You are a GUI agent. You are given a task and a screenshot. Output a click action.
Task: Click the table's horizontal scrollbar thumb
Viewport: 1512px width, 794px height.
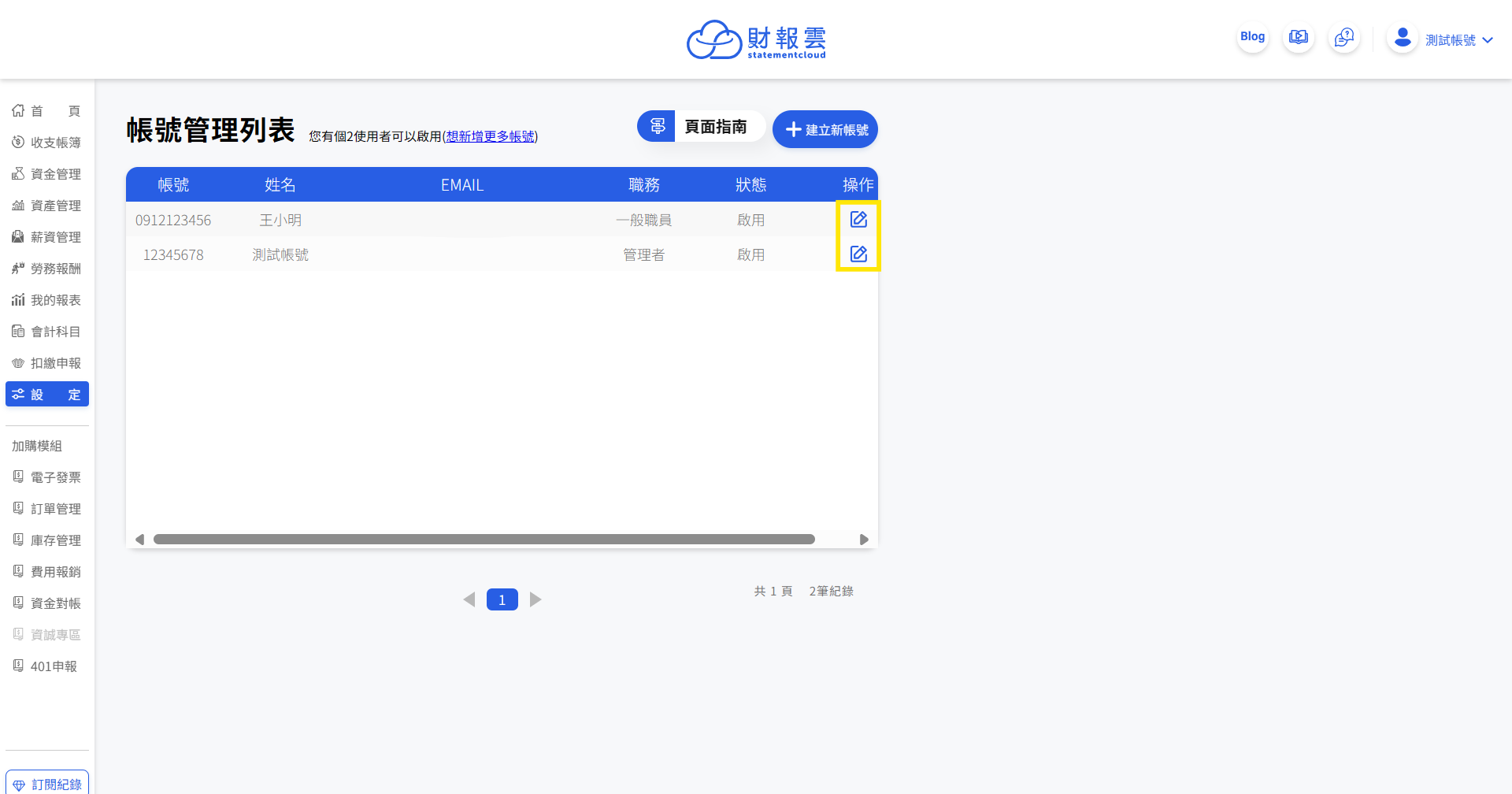[x=484, y=540]
